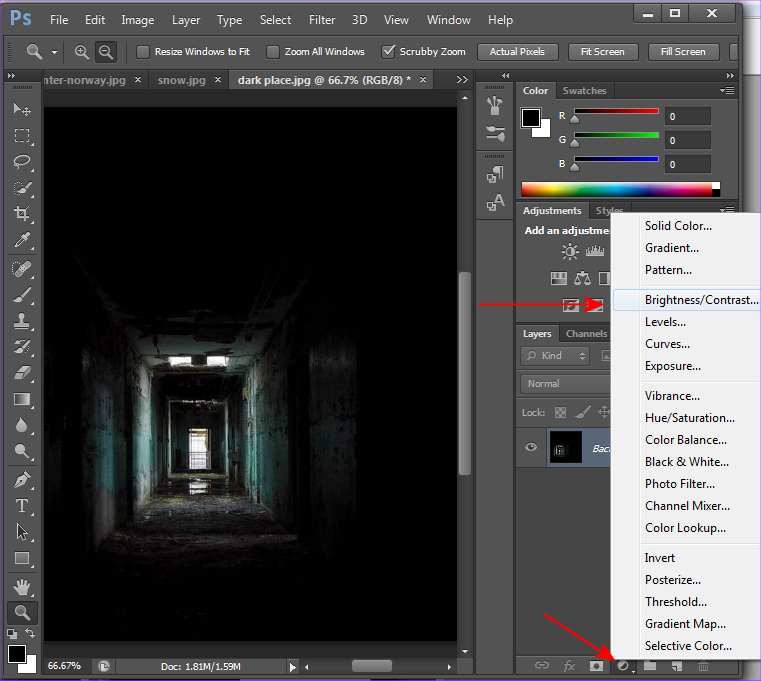Choose the Horizontal Type tool
The height and width of the screenshot is (681, 761).
[x=22, y=506]
